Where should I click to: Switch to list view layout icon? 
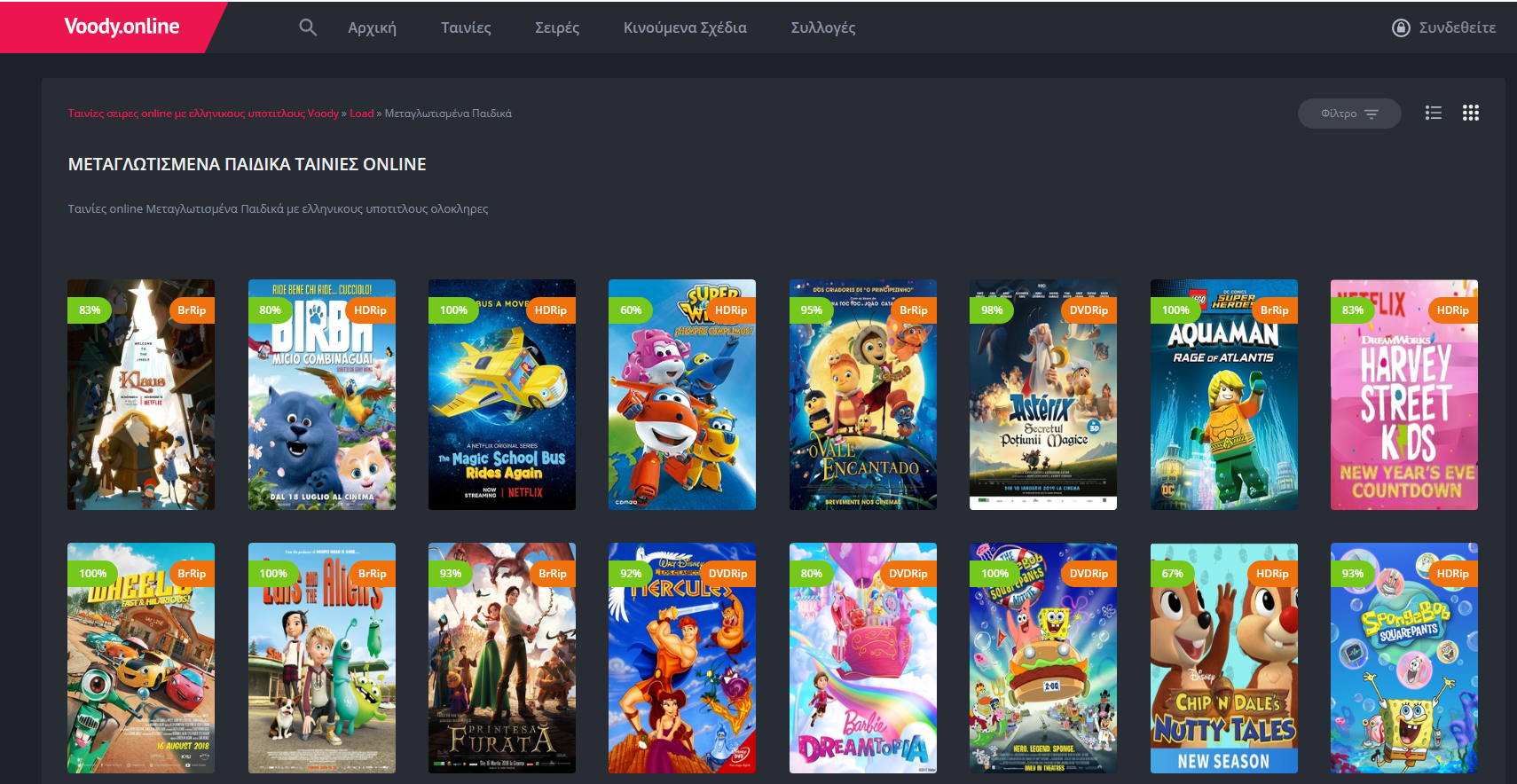(x=1434, y=113)
